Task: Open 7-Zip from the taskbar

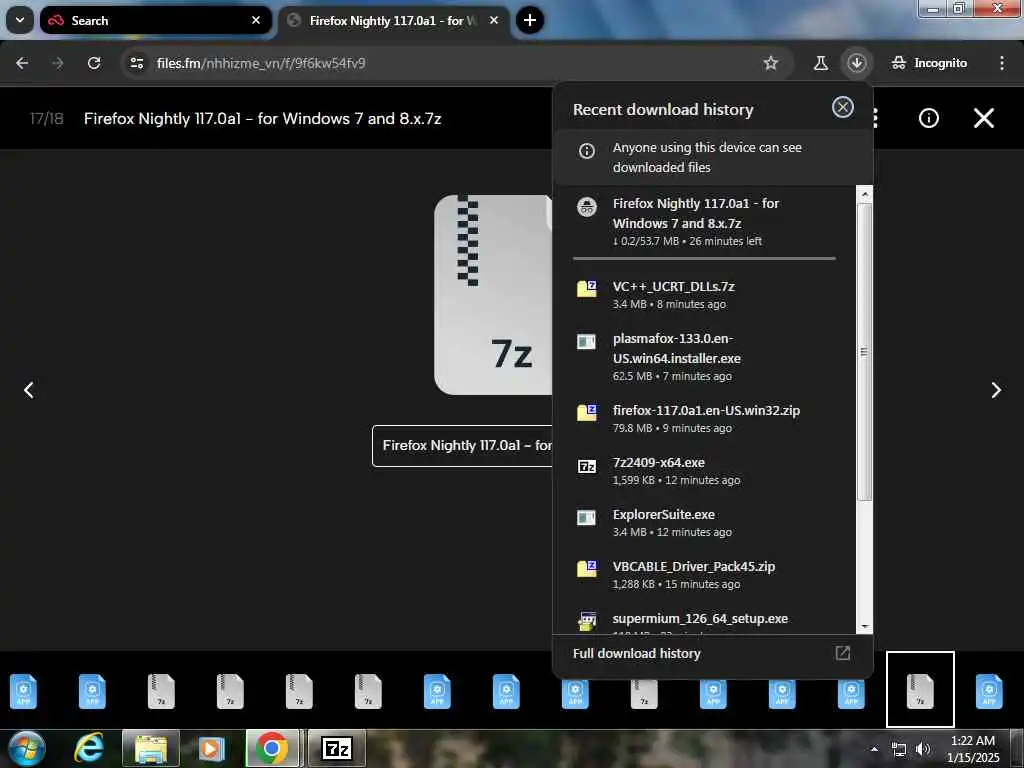Action: pyautogui.click(x=337, y=748)
